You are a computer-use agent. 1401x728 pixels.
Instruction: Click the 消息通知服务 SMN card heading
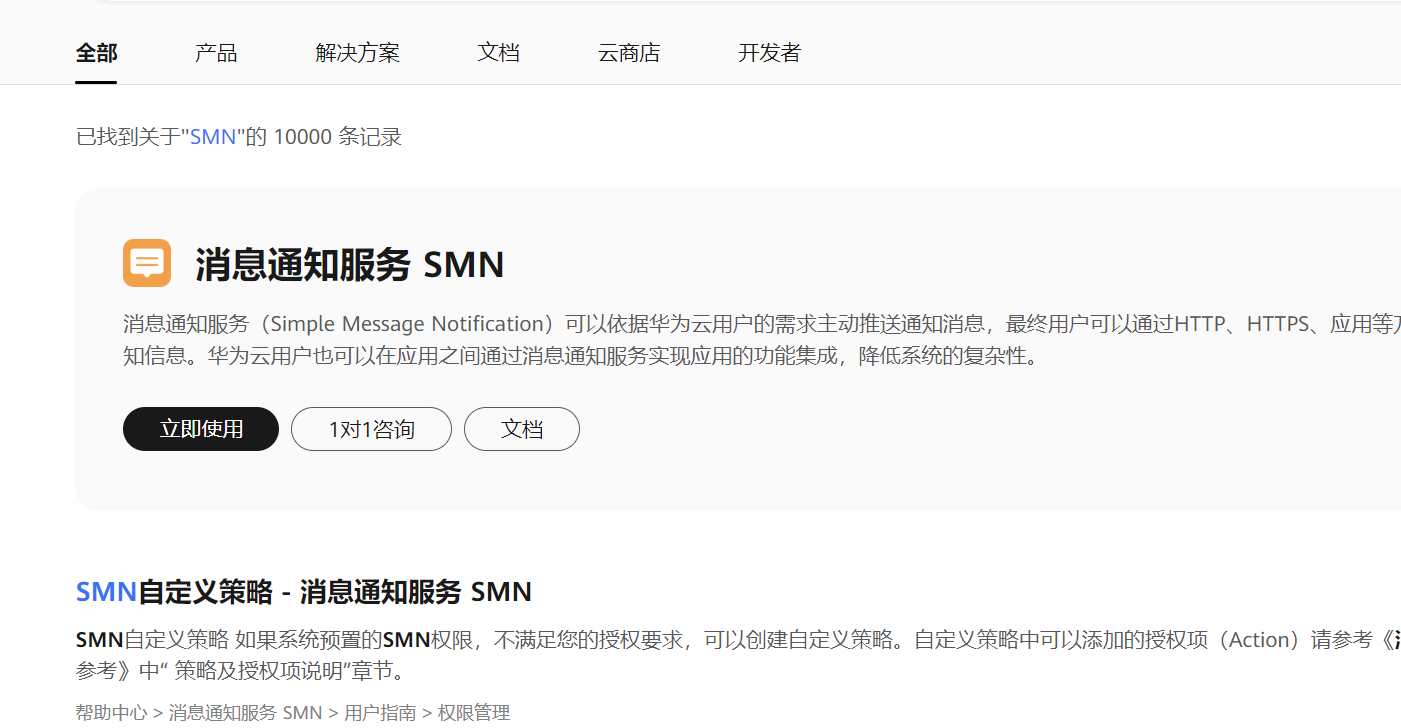[x=350, y=263]
